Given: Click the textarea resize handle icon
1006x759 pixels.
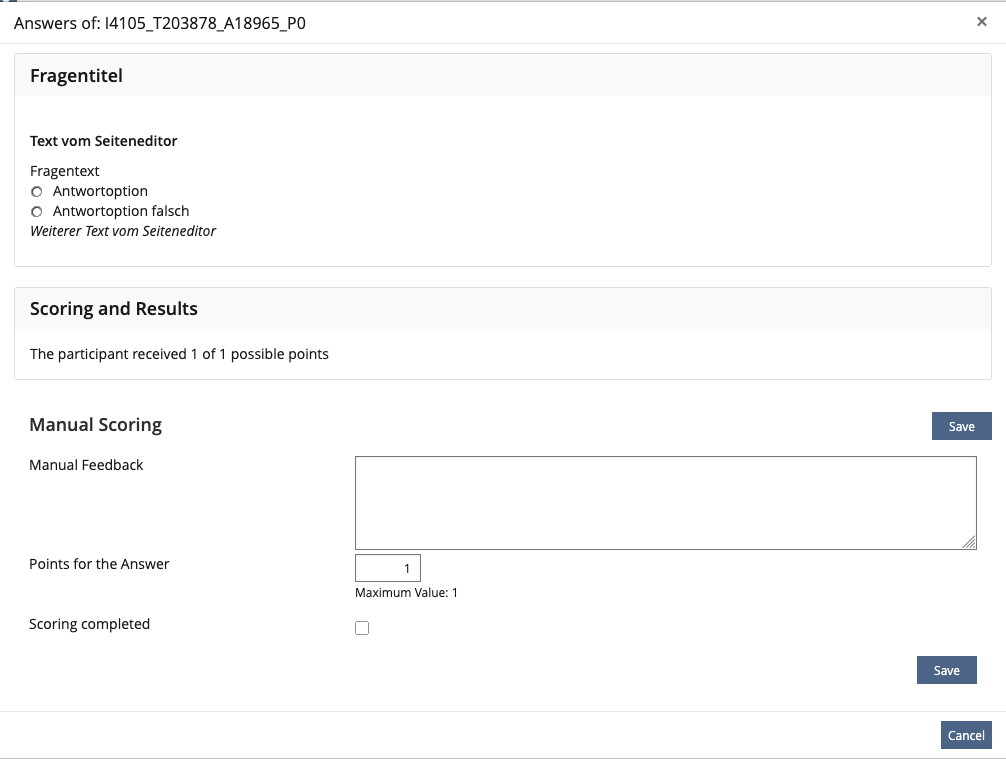Looking at the screenshot, I should pos(970,543).
